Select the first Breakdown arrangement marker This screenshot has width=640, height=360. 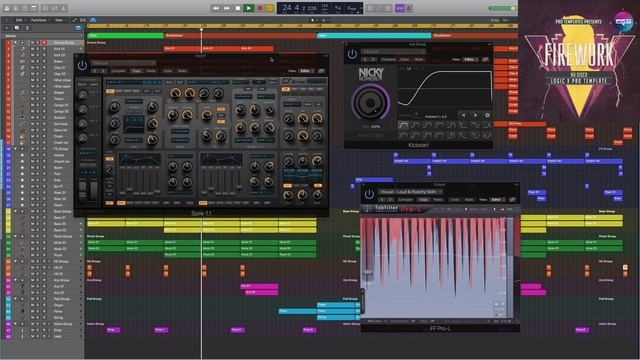point(240,36)
